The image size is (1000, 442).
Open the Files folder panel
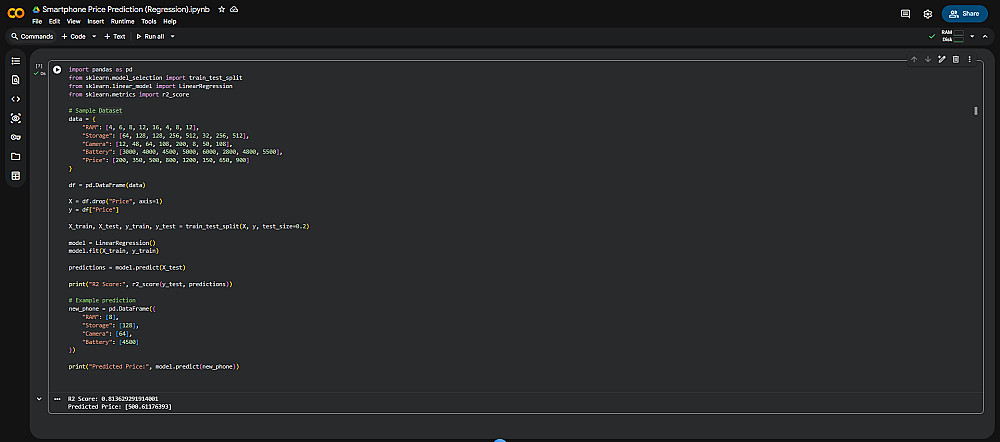point(15,156)
